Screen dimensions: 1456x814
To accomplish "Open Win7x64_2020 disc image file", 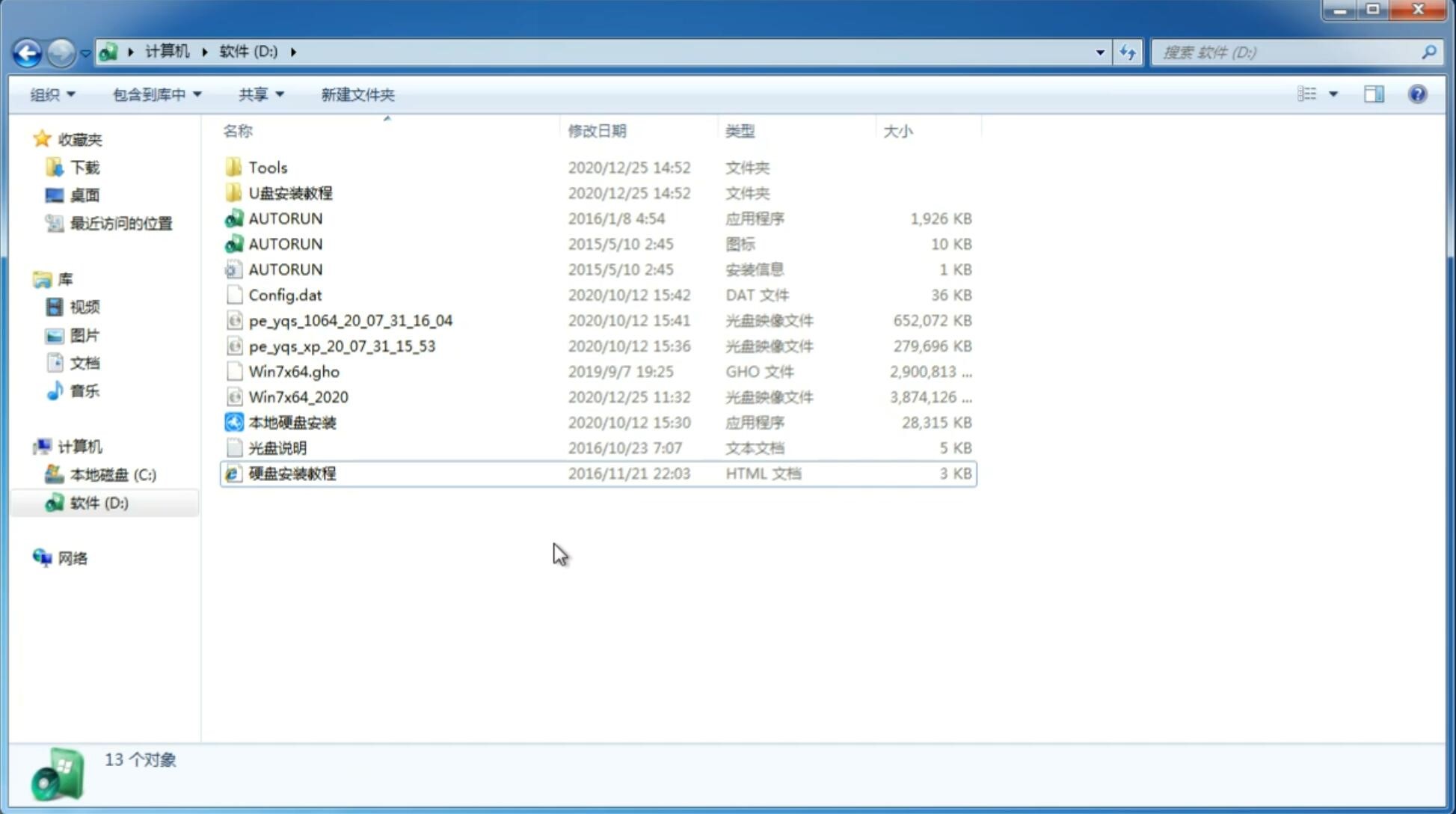I will (297, 397).
